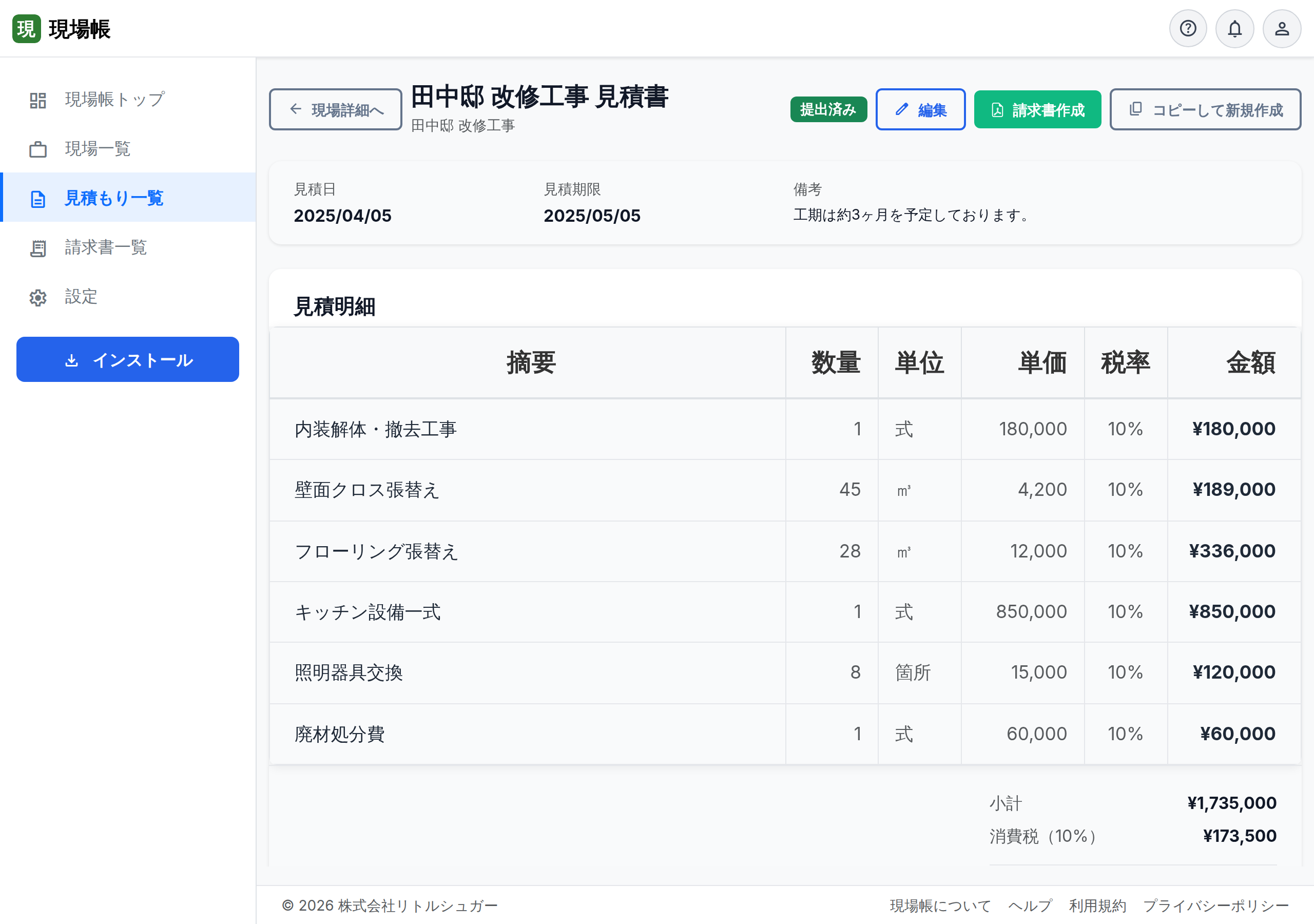
Task: Click unit price 15,000
Action: pos(1039,672)
